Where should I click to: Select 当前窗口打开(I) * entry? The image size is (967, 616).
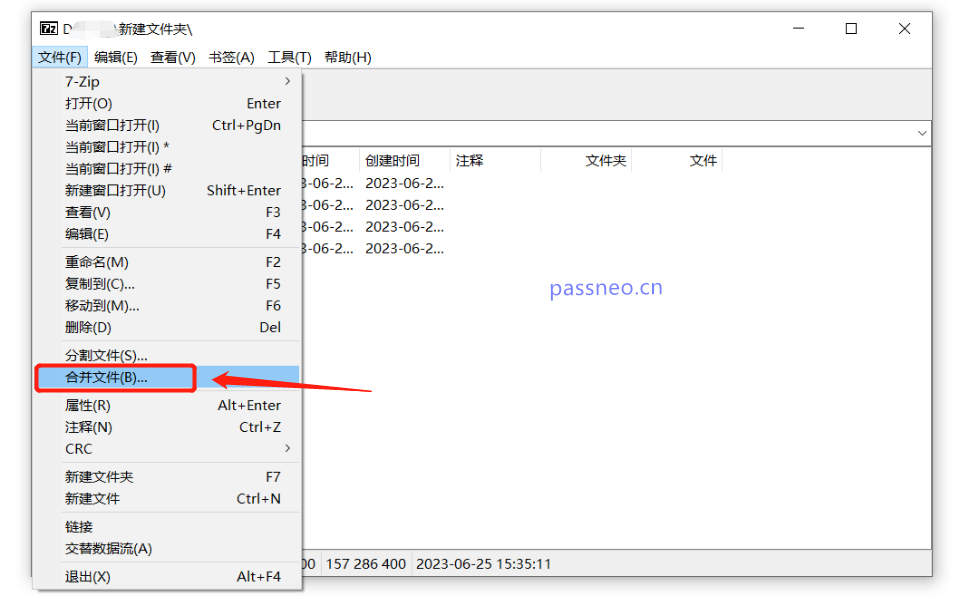coord(167,147)
